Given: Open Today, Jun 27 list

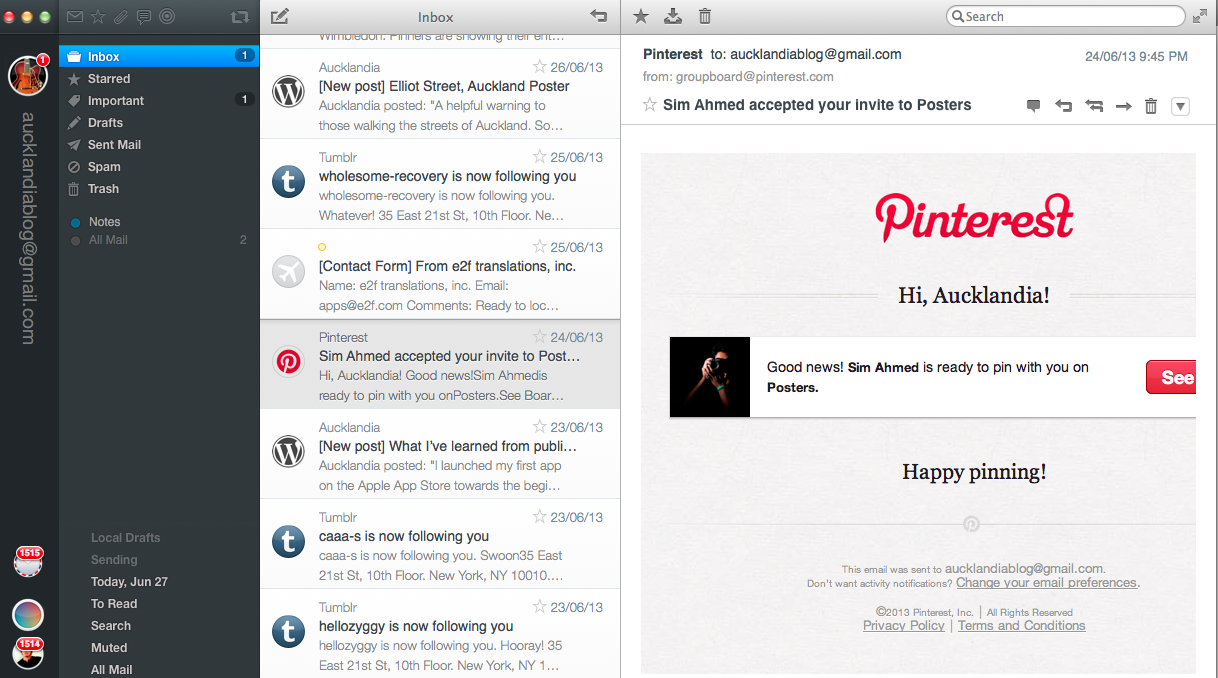Looking at the screenshot, I should (x=129, y=582).
